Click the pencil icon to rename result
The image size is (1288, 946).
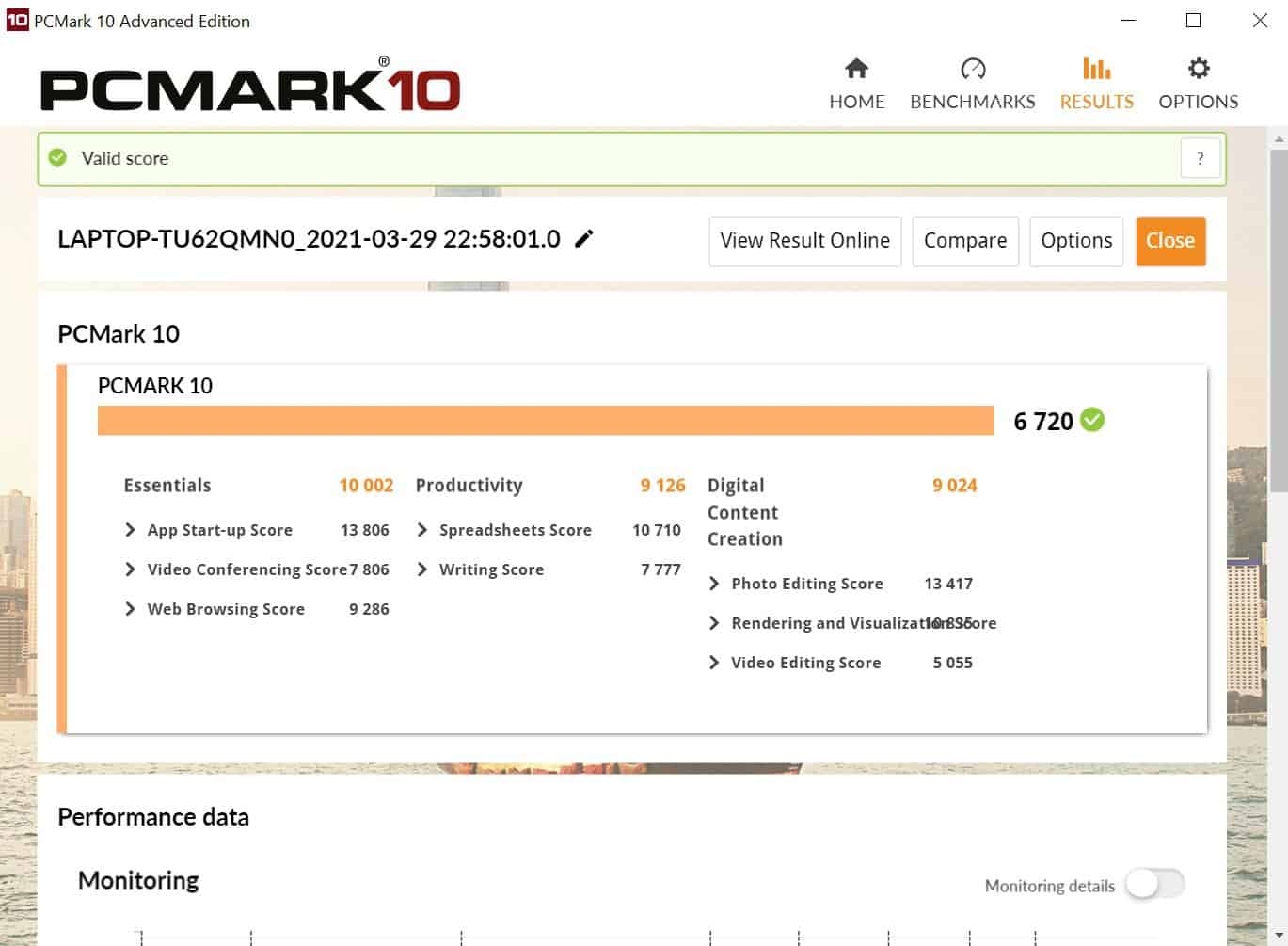(x=584, y=239)
